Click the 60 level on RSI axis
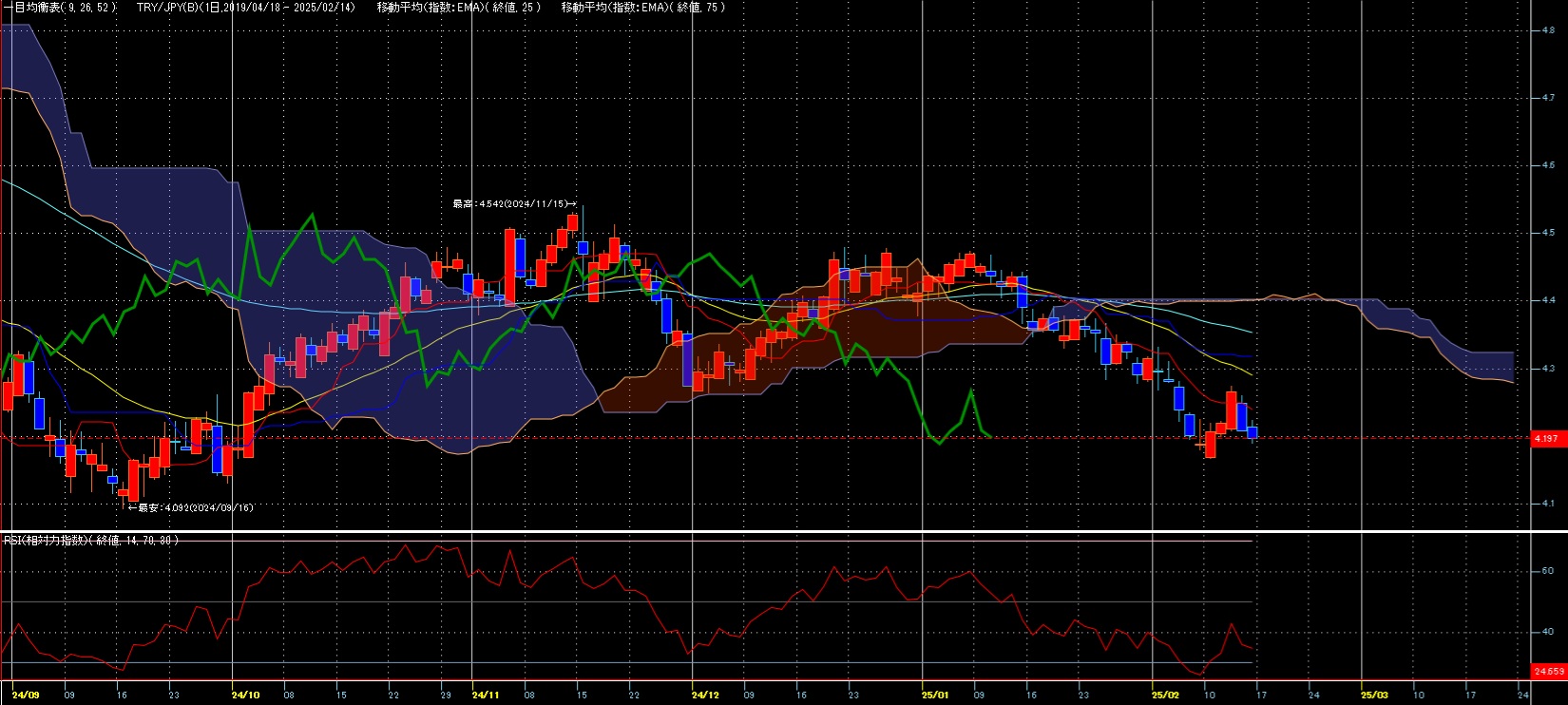 click(1548, 571)
